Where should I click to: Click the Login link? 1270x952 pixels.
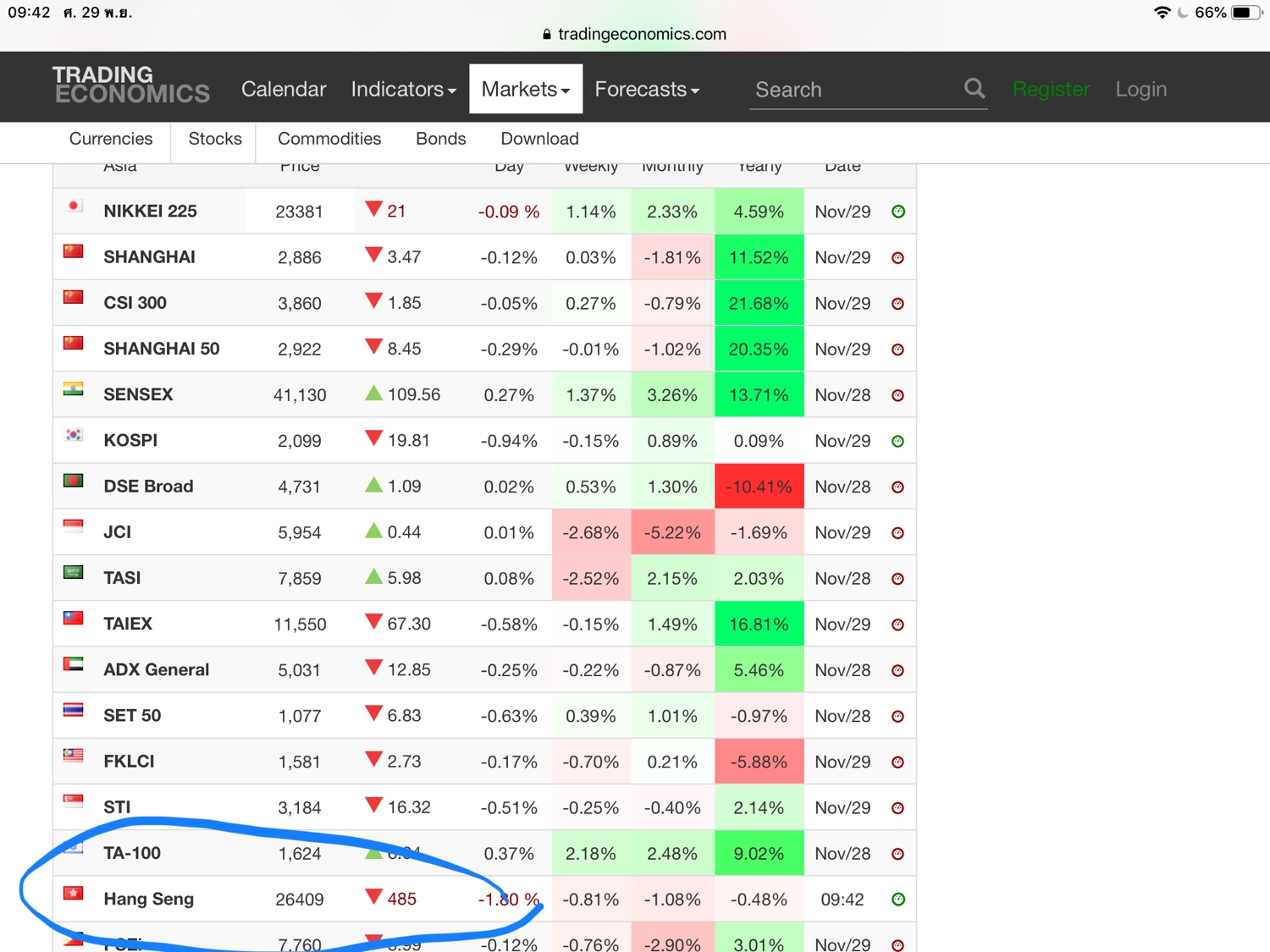coord(1140,89)
